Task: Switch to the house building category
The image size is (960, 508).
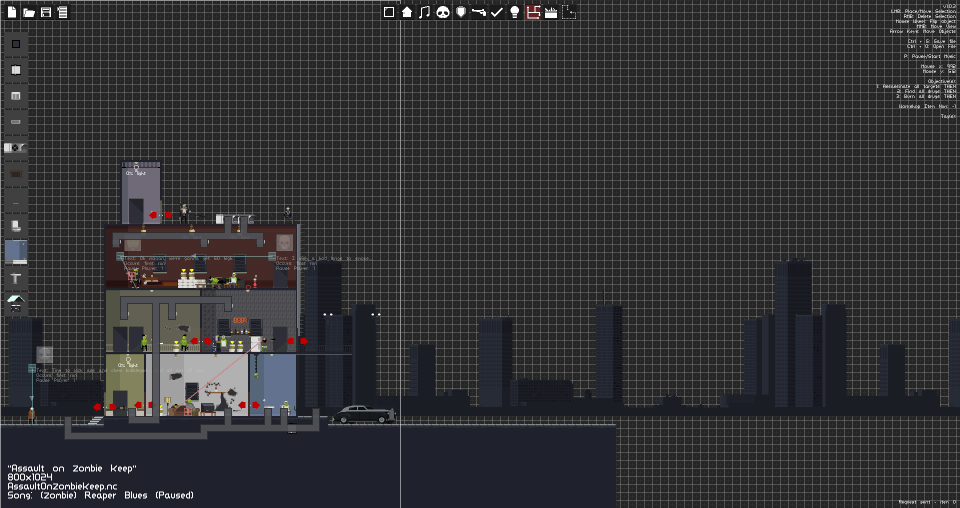Action: pyautogui.click(x=407, y=12)
